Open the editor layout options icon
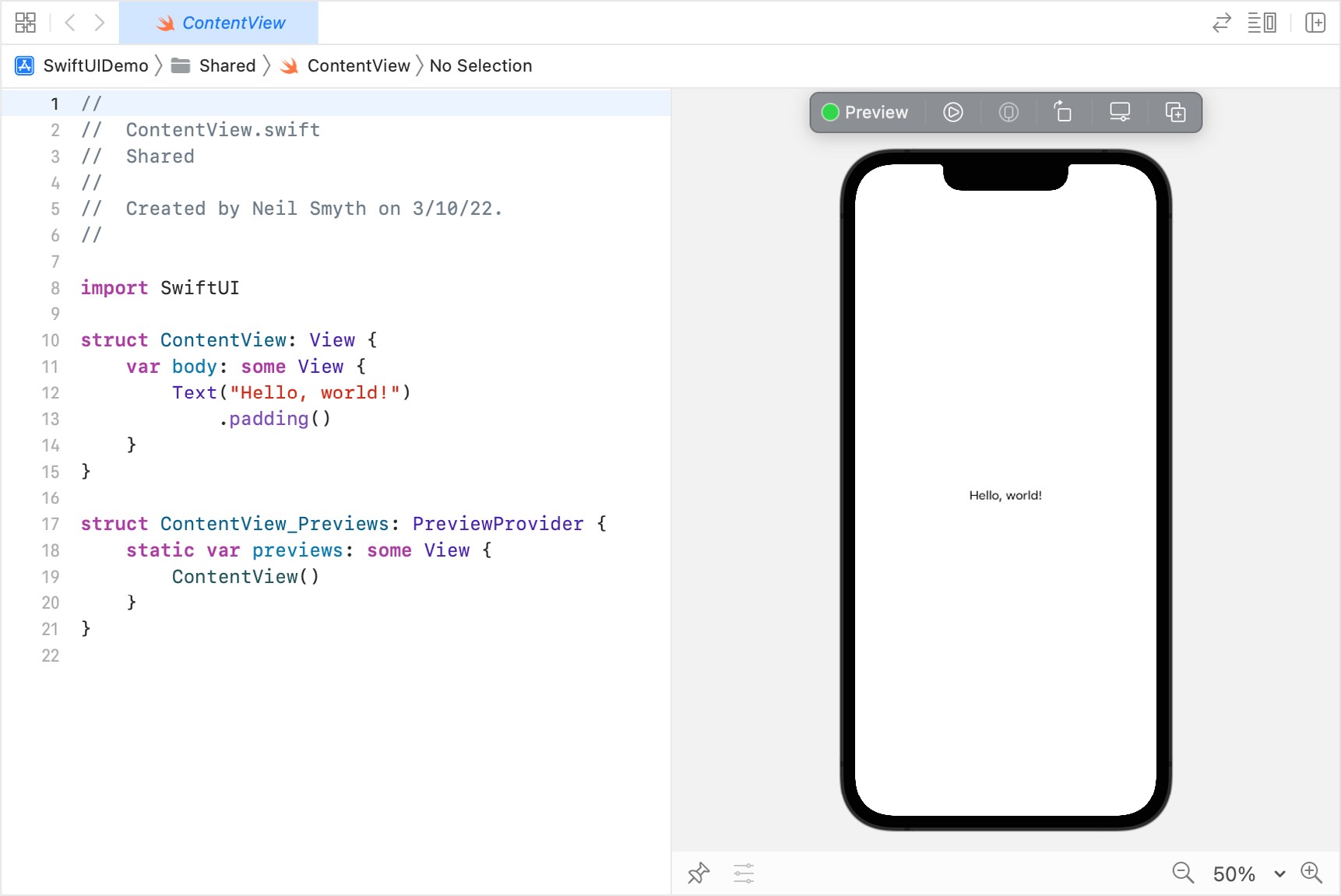The image size is (1341, 896). tap(1262, 23)
